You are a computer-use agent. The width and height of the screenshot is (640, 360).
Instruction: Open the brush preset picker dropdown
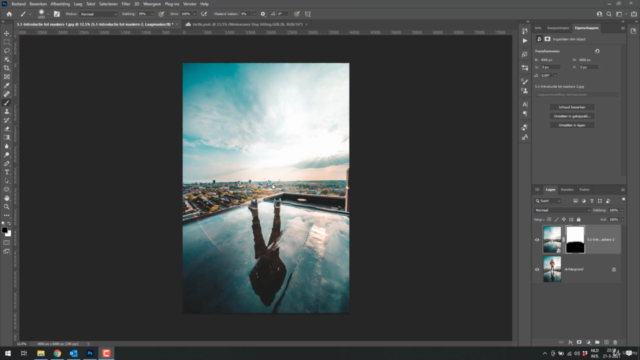[x=48, y=14]
